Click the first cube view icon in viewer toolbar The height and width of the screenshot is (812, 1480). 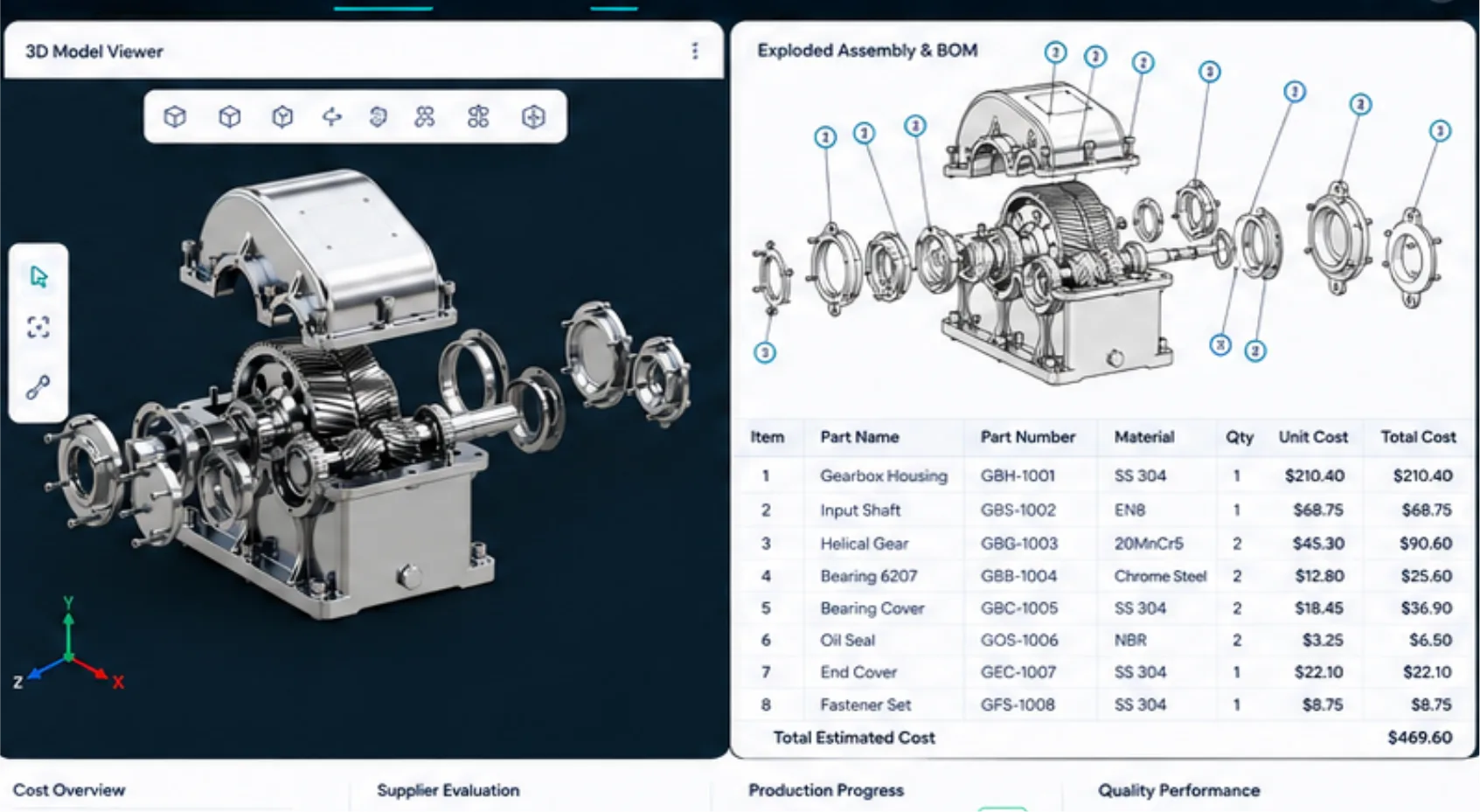coord(175,116)
